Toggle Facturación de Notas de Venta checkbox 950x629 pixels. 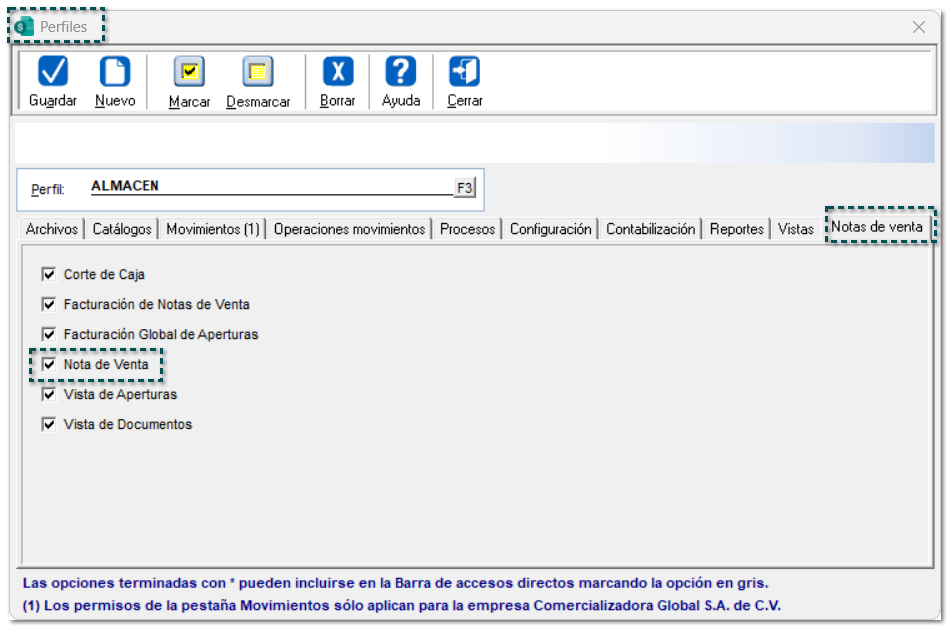[49, 304]
